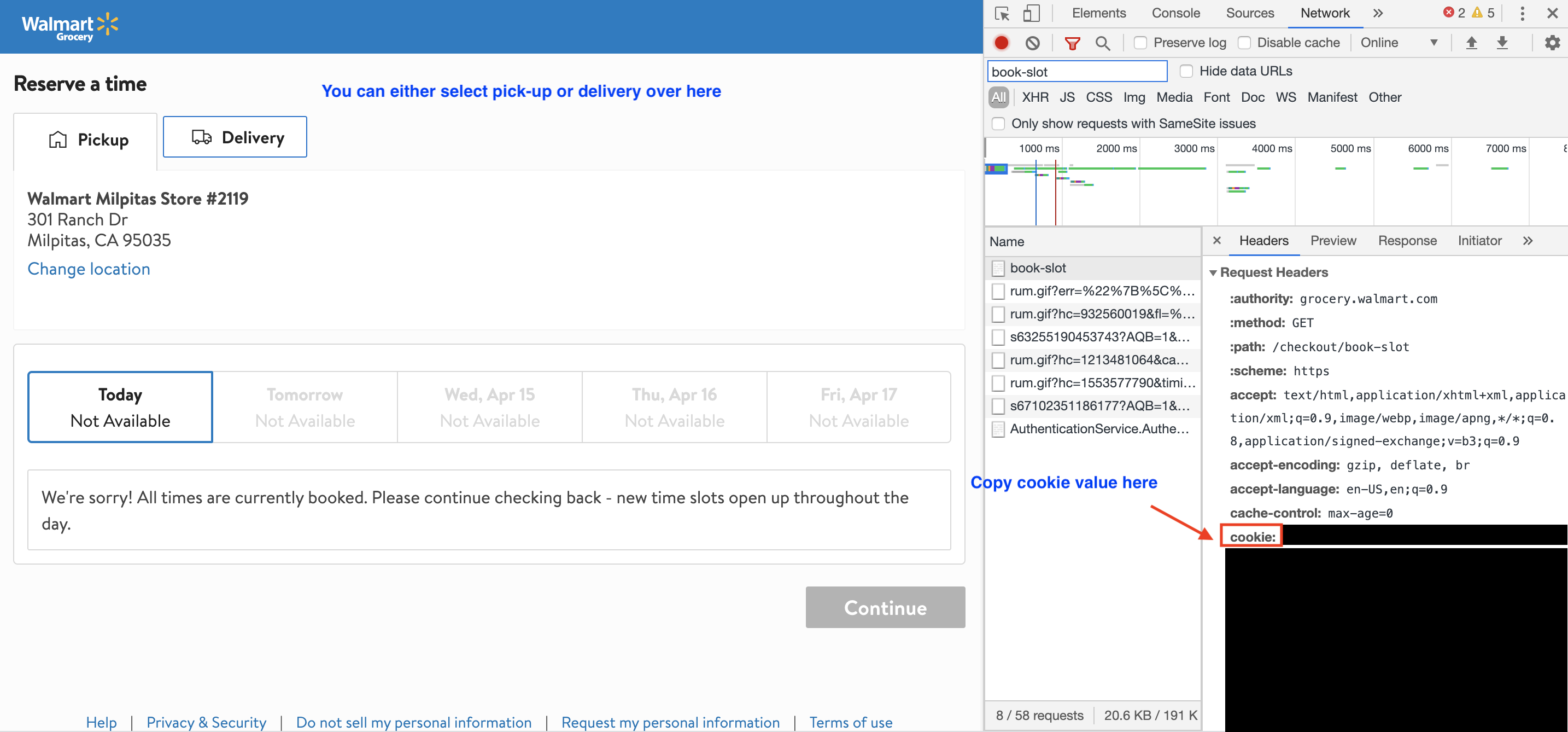Image resolution: width=1568 pixels, height=732 pixels.
Task: Expand more DevTools tabs chevron
Action: 1378,13
